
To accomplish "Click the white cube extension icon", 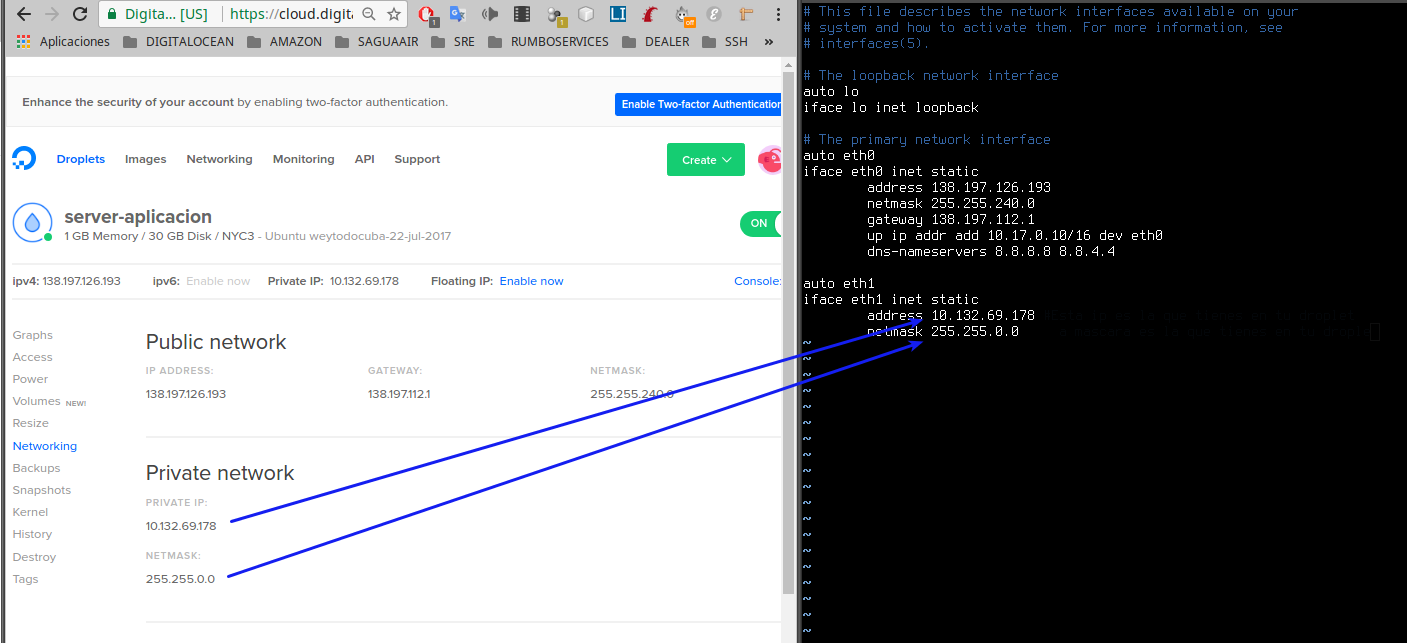I will (586, 14).
